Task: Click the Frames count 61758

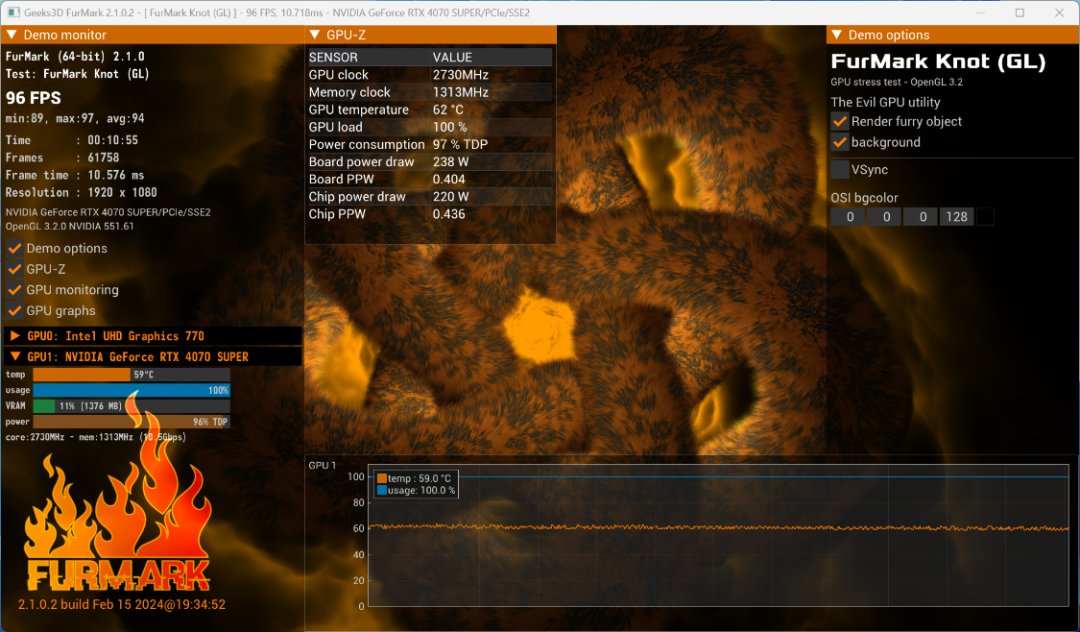Action: [x=103, y=158]
